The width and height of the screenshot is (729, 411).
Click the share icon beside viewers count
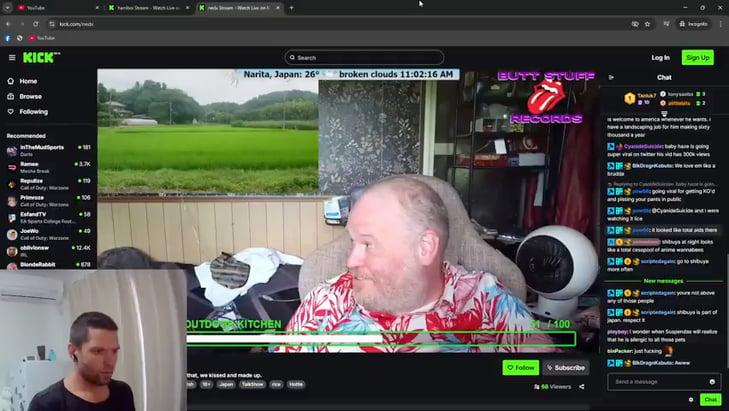click(582, 386)
